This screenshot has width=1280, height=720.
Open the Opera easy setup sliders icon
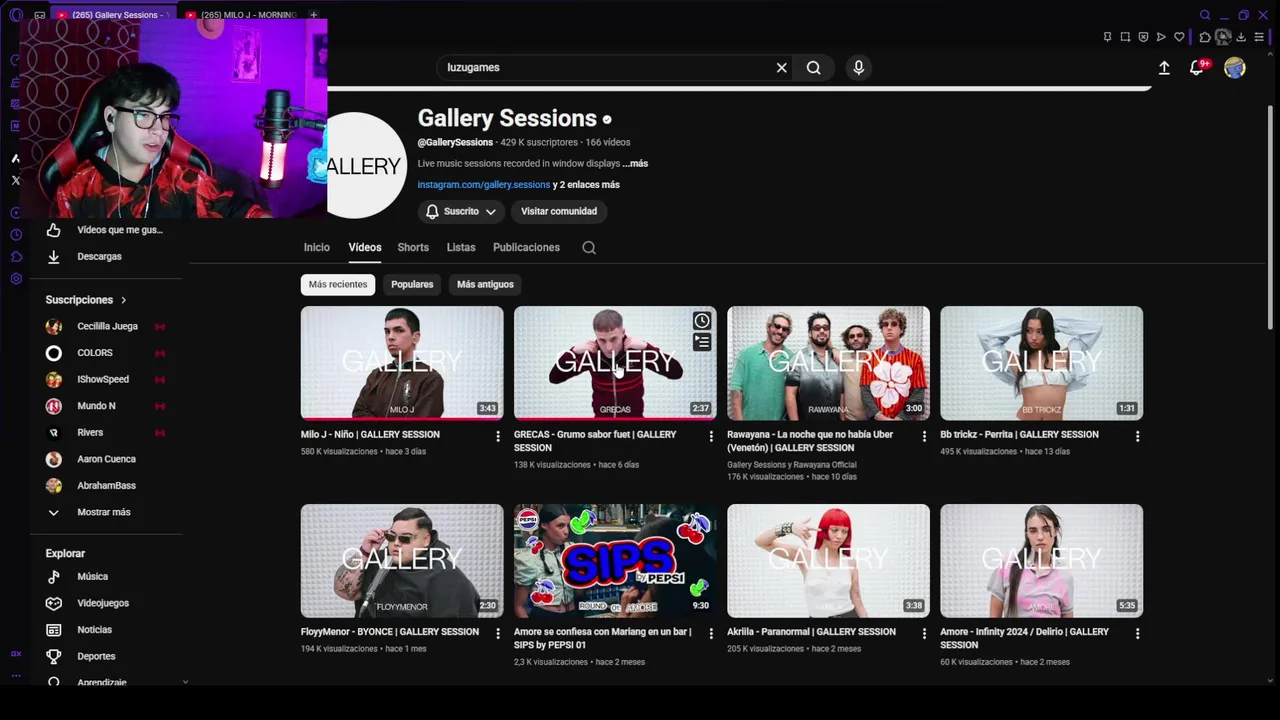click(1259, 37)
